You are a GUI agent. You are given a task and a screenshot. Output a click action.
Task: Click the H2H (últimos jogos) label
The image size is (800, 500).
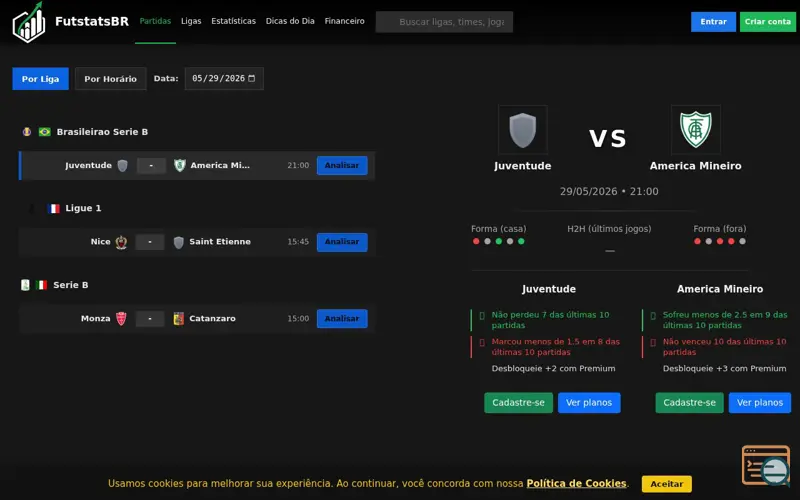609,229
